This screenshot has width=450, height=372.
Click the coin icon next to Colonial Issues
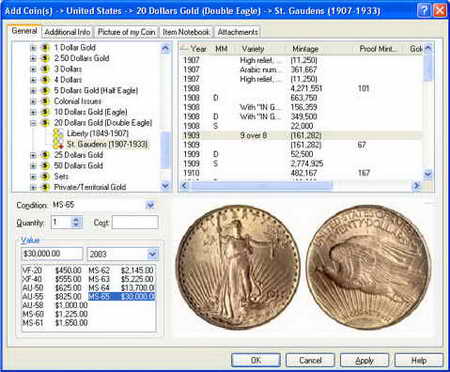click(45, 101)
